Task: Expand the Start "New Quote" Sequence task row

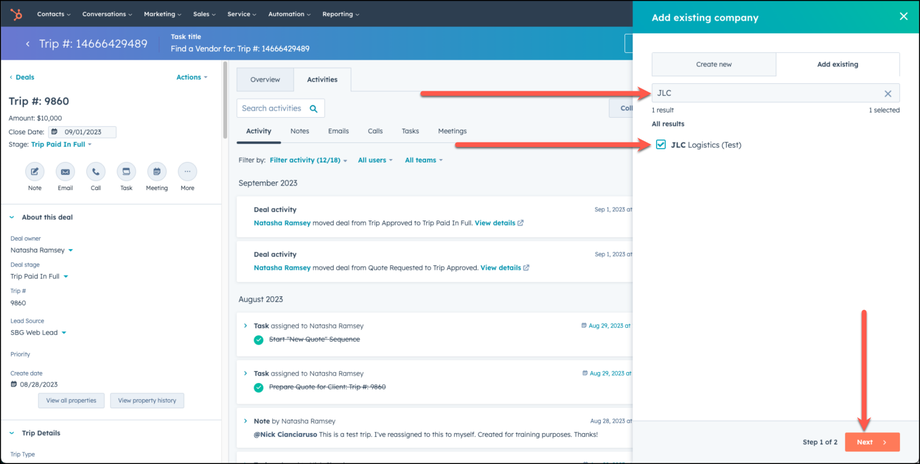Action: (245, 326)
